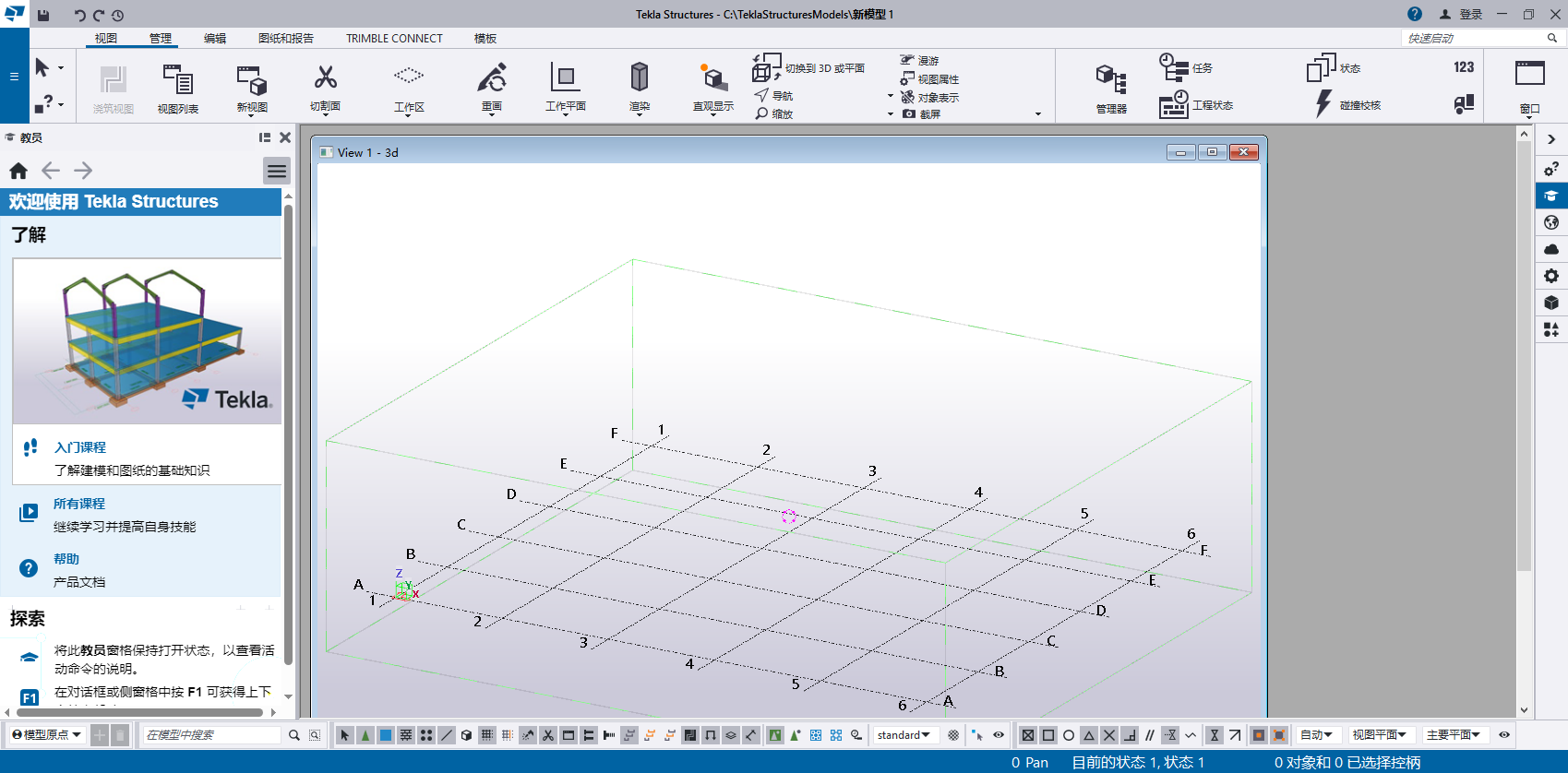The image size is (1568, 773).
Task: Switch to the 图纸和报告 ribbon tab
Action: pyautogui.click(x=286, y=38)
